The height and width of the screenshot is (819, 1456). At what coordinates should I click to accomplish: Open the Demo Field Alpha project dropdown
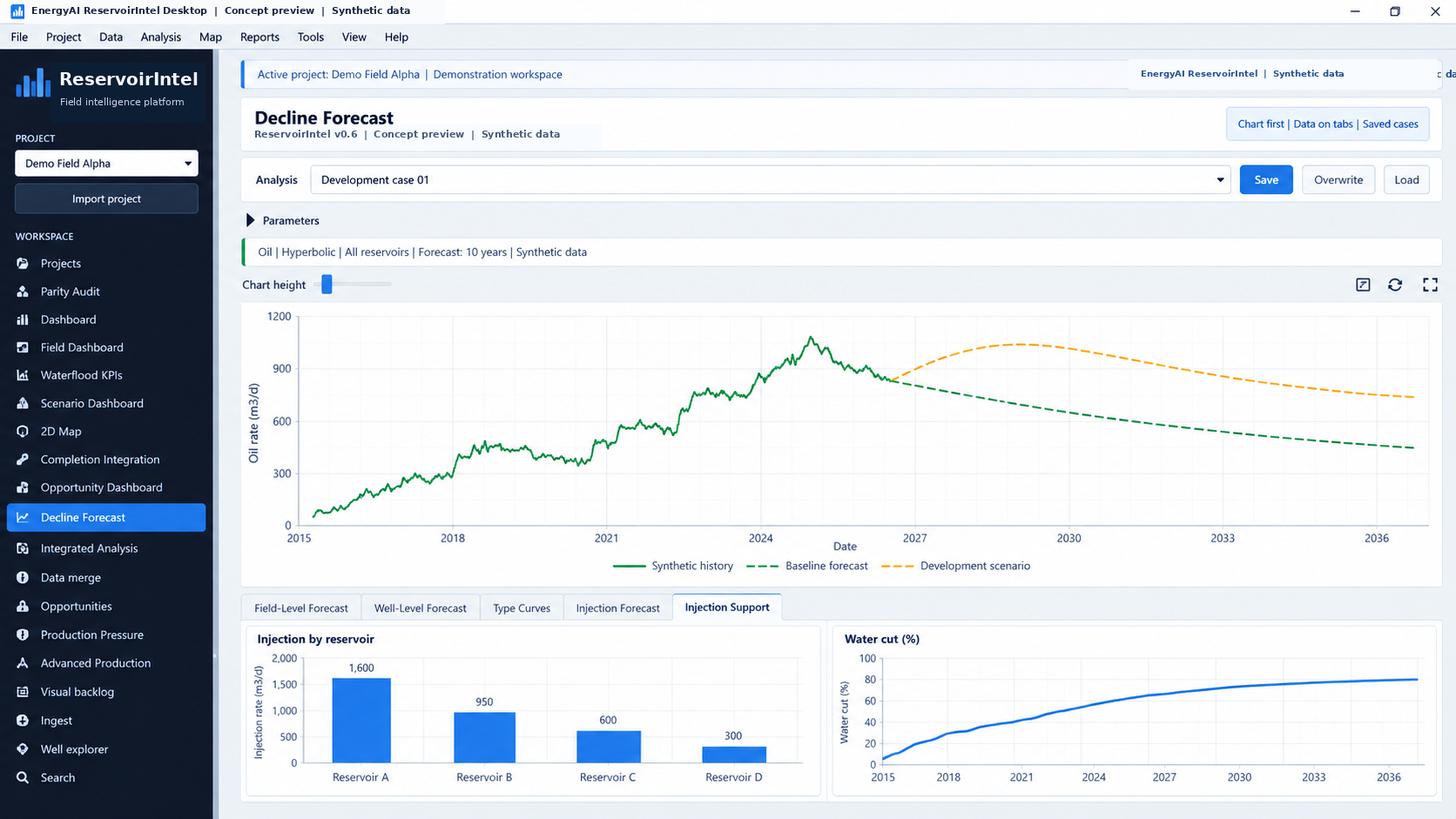point(106,164)
